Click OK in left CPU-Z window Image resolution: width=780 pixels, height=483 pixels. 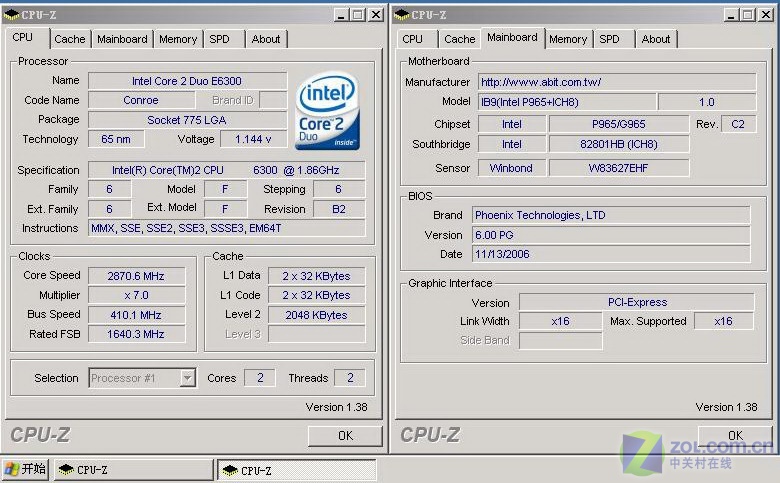tap(345, 436)
